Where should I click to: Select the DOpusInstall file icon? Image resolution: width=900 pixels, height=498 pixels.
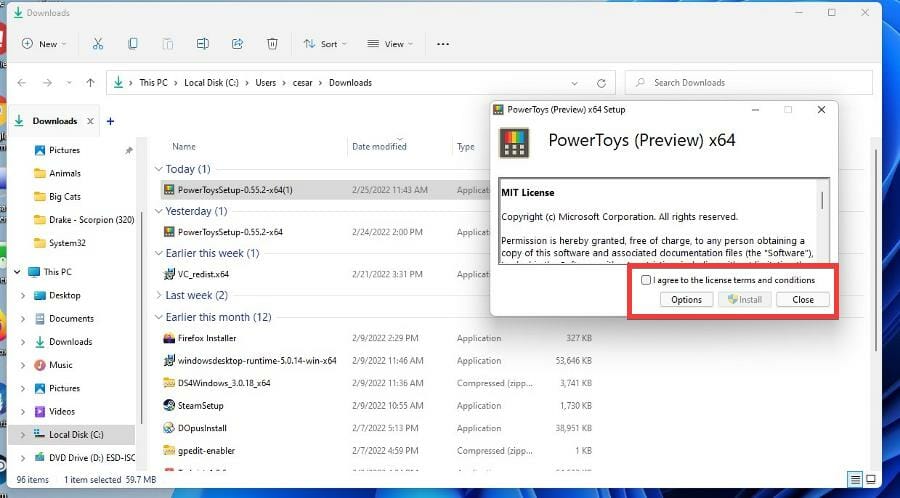tap(169, 427)
